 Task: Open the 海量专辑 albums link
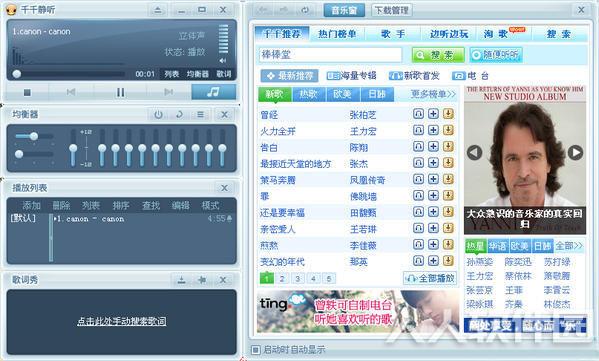coord(351,76)
